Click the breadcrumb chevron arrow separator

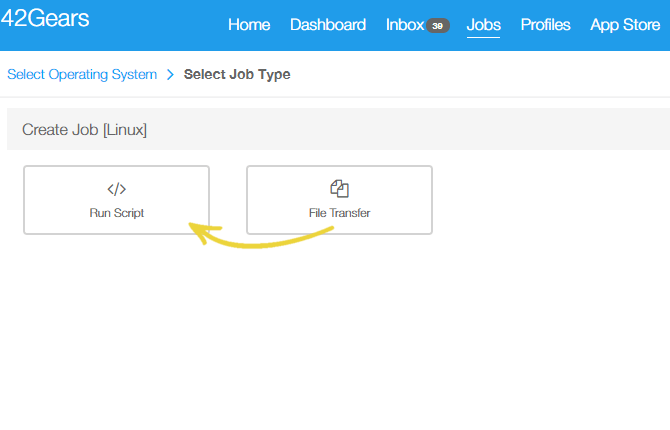(170, 74)
